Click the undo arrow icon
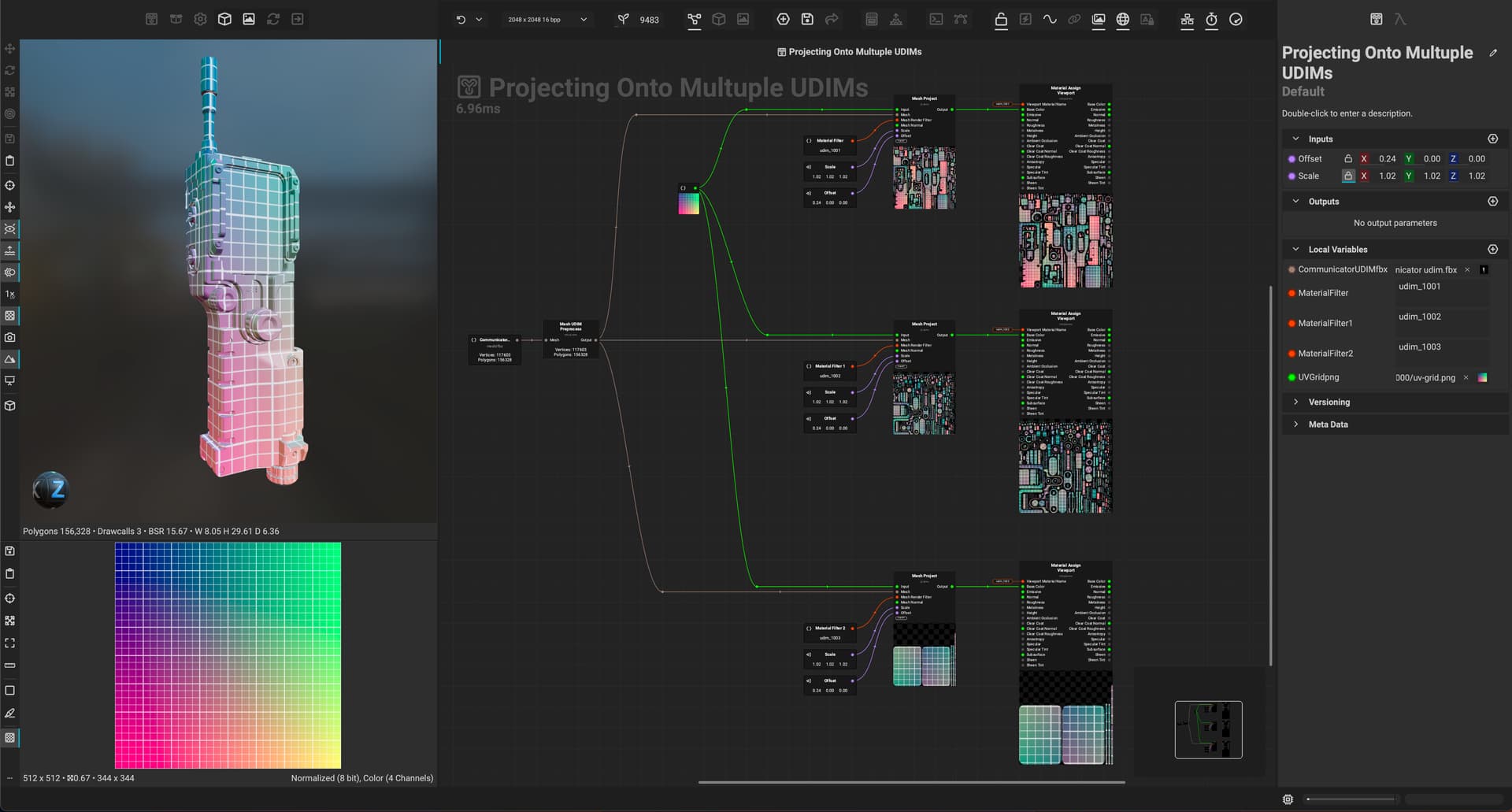 pyautogui.click(x=461, y=20)
